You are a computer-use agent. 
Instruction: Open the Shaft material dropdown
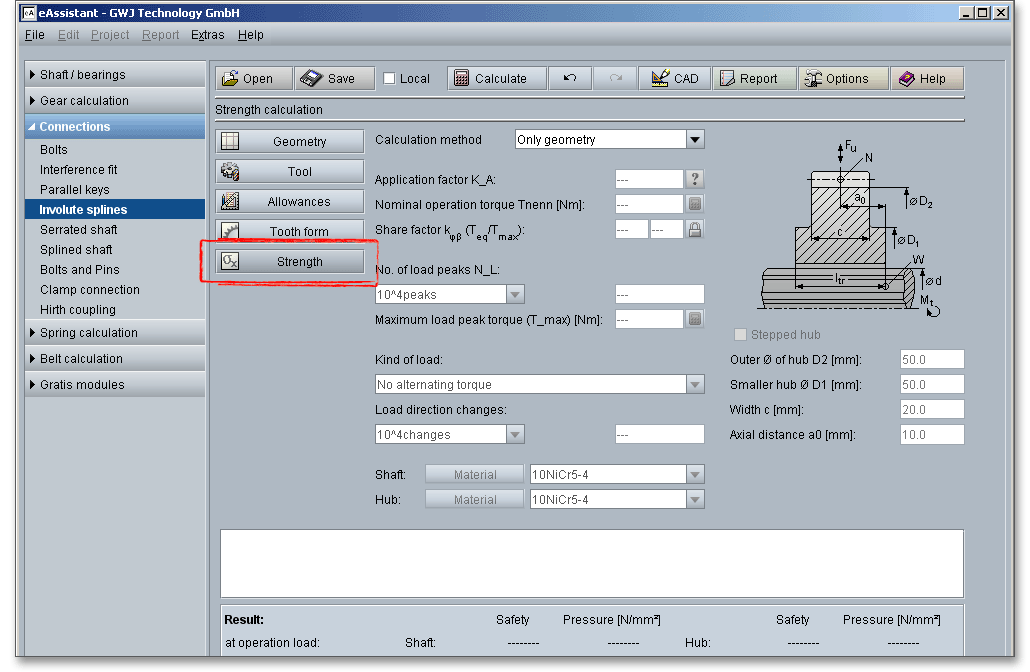(695, 474)
